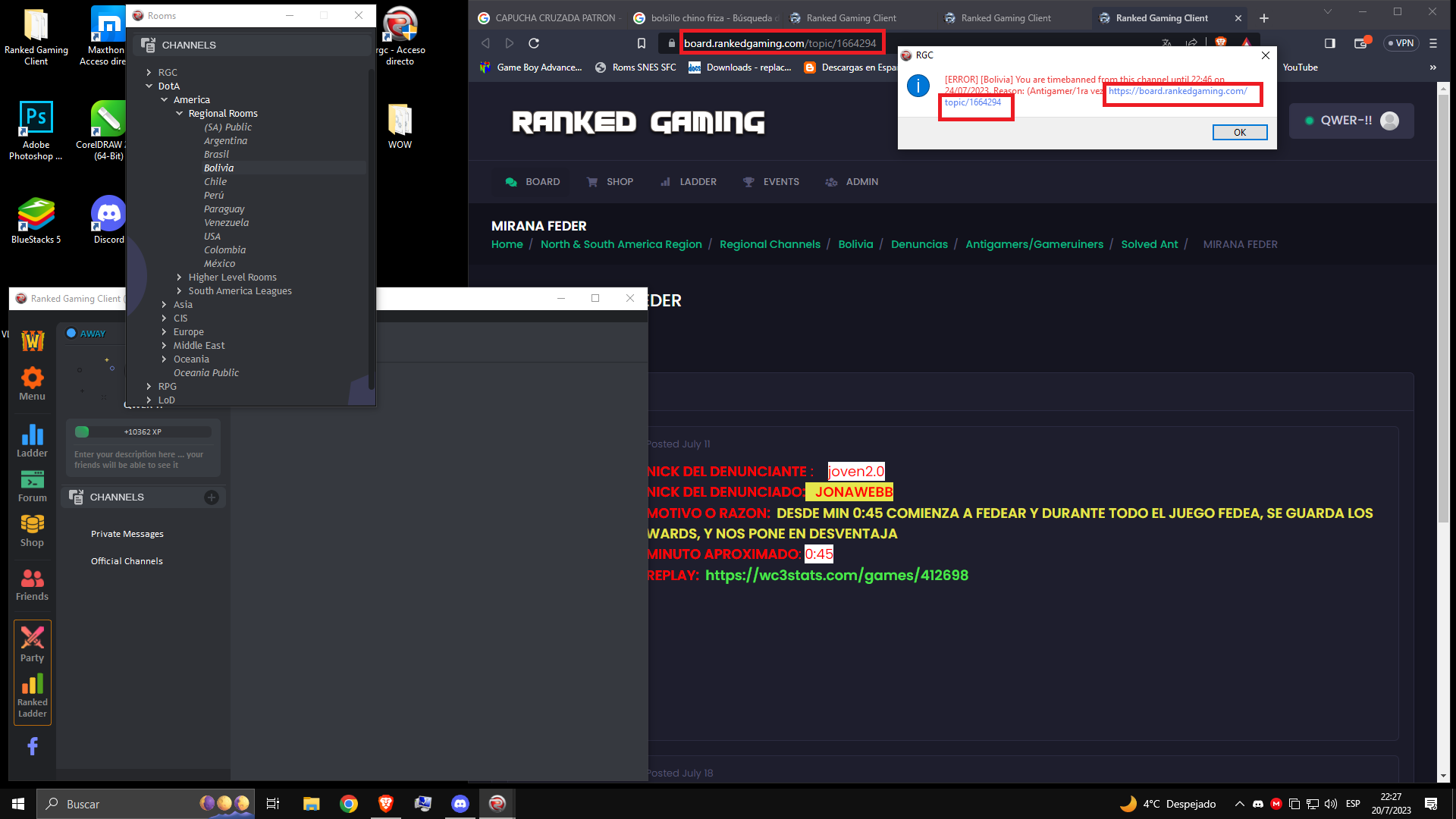Viewport: 1456px width, 819px height.
Task: Click Brave icon in taskbar
Action: click(386, 804)
